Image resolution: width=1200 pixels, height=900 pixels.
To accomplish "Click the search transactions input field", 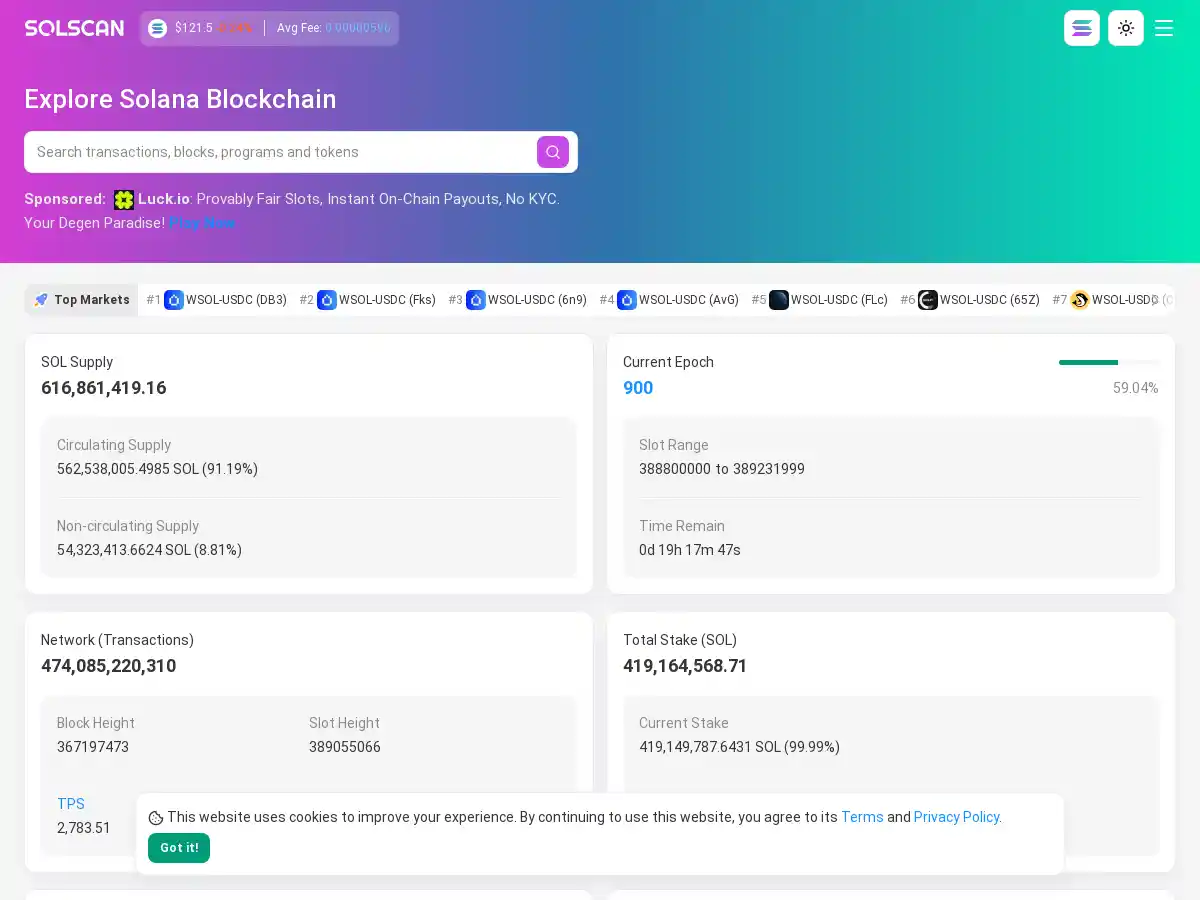I will [x=280, y=152].
